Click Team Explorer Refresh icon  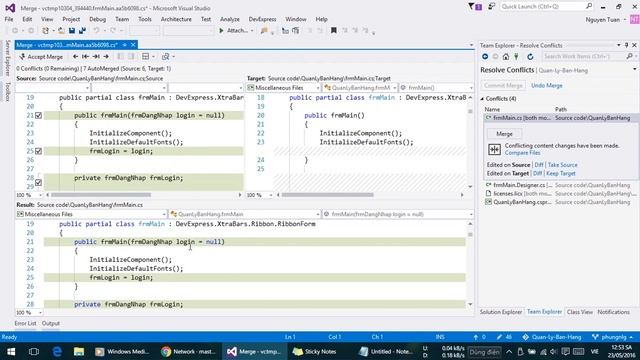tap(530, 57)
